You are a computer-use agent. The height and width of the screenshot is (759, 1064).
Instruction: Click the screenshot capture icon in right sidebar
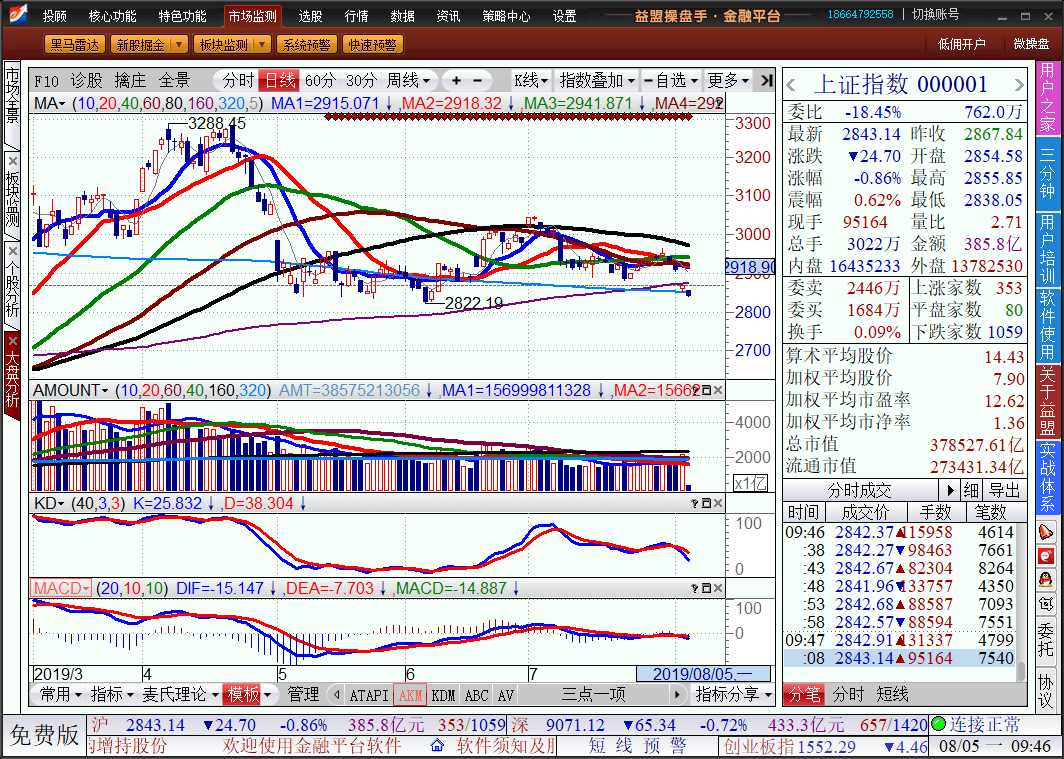pos(1046,602)
